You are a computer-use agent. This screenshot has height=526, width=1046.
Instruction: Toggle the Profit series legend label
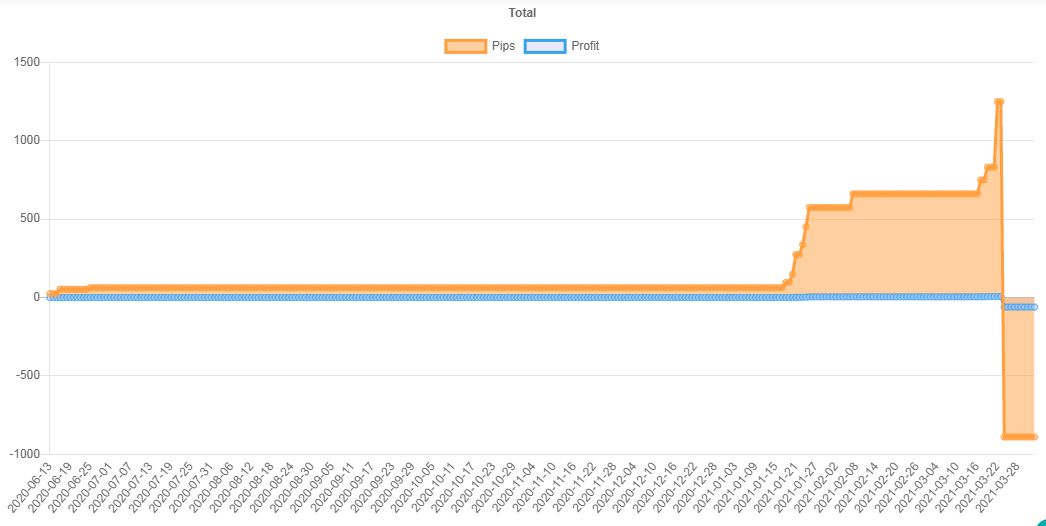point(585,46)
